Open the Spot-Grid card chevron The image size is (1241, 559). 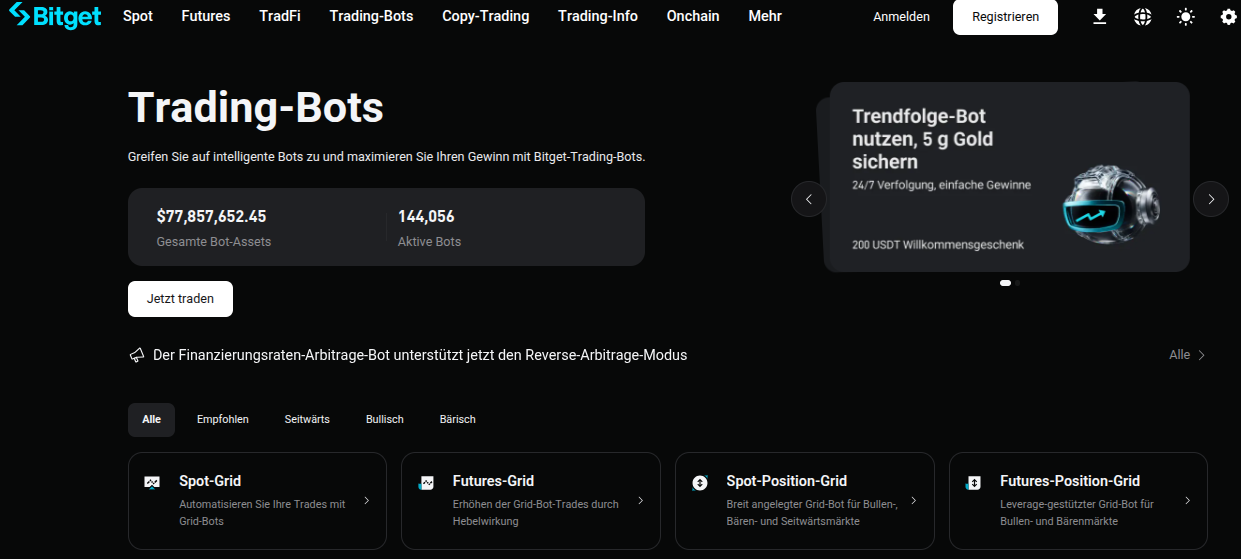(x=367, y=500)
